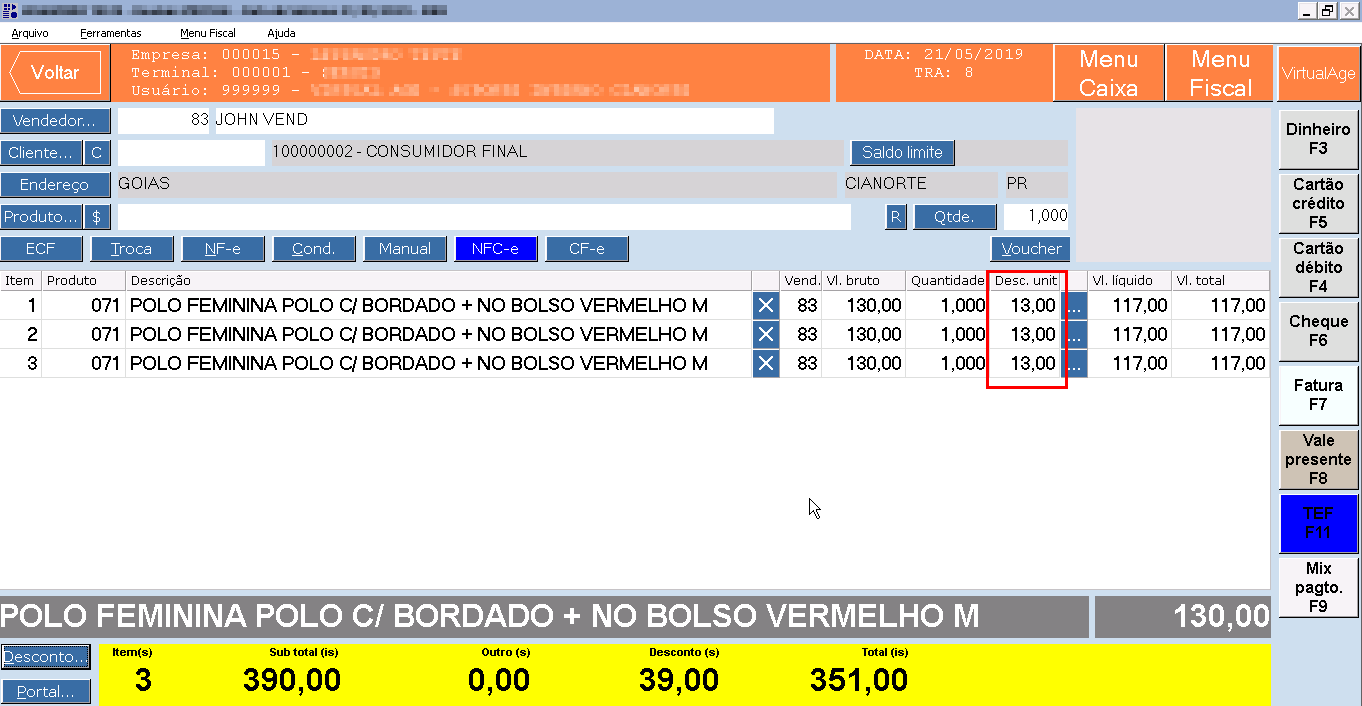This screenshot has width=1362, height=706.
Task: Select the CF-e document type
Action: pos(587,249)
